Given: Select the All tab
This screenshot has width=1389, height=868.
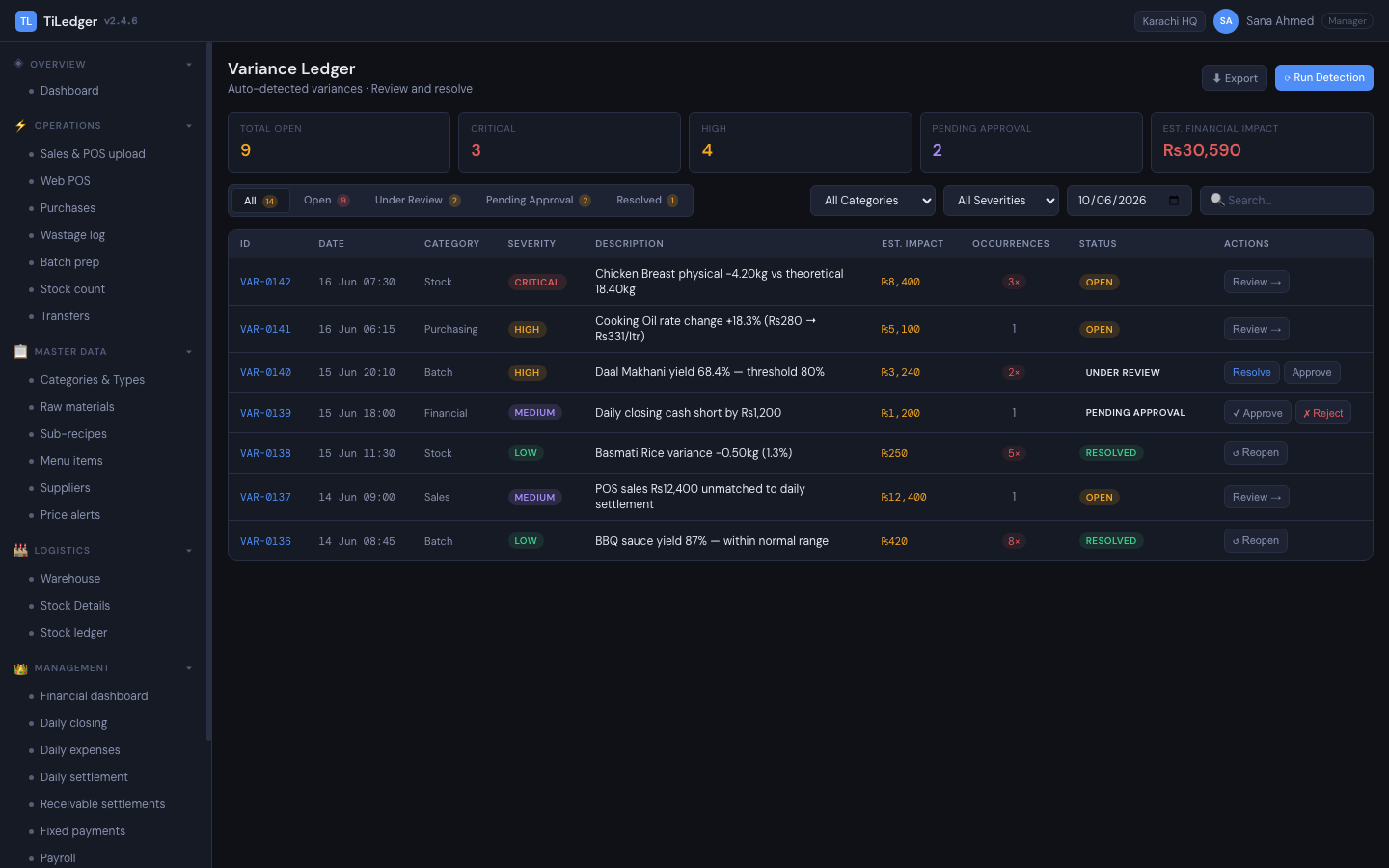Looking at the screenshot, I should 260,201.
